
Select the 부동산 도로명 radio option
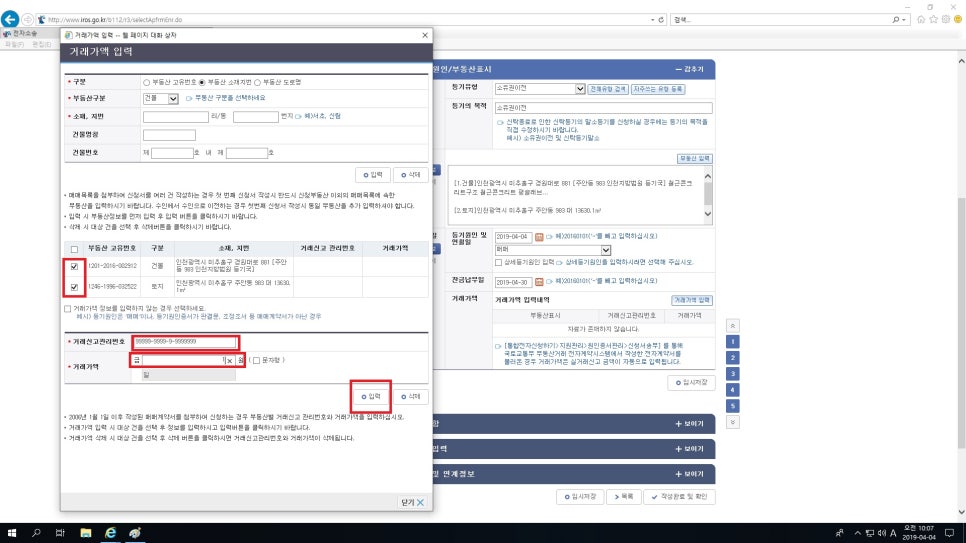(x=258, y=83)
